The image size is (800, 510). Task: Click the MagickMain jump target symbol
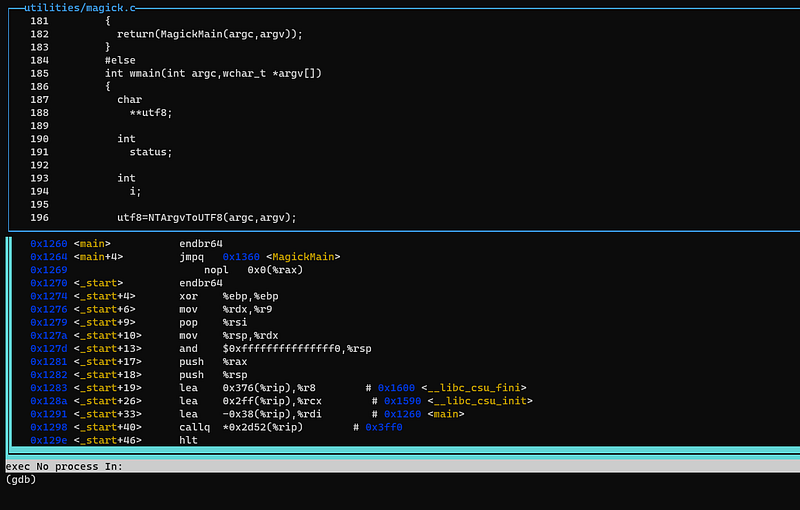pyautogui.click(x=303, y=257)
